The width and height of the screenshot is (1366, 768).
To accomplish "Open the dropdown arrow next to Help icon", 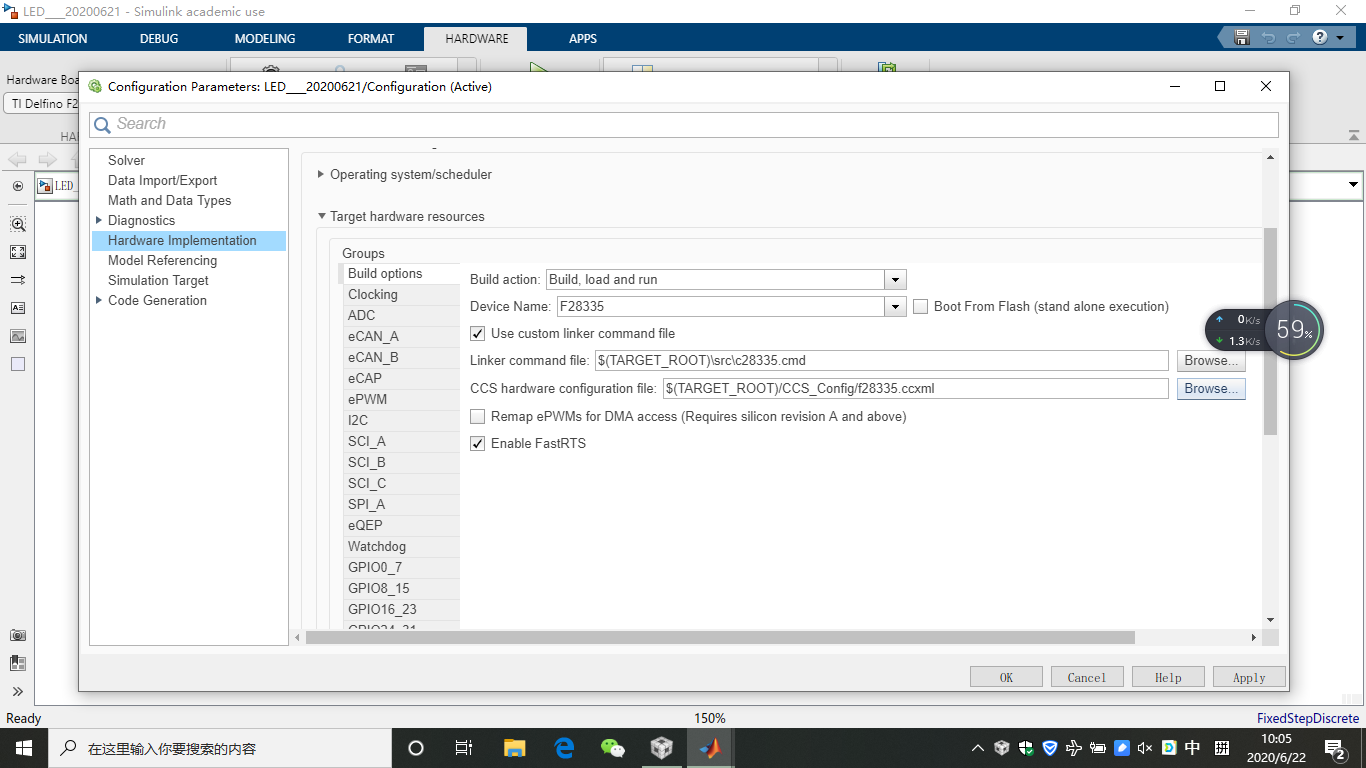I will tap(1340, 38).
